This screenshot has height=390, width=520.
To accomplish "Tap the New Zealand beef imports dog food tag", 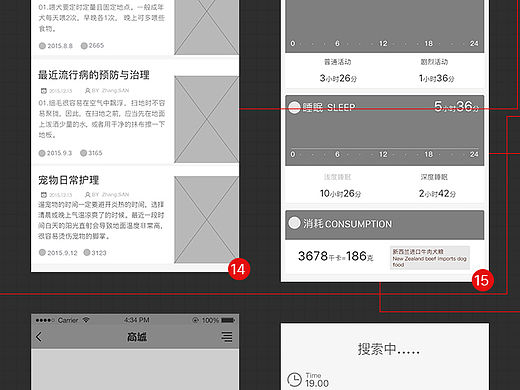I will point(430,258).
